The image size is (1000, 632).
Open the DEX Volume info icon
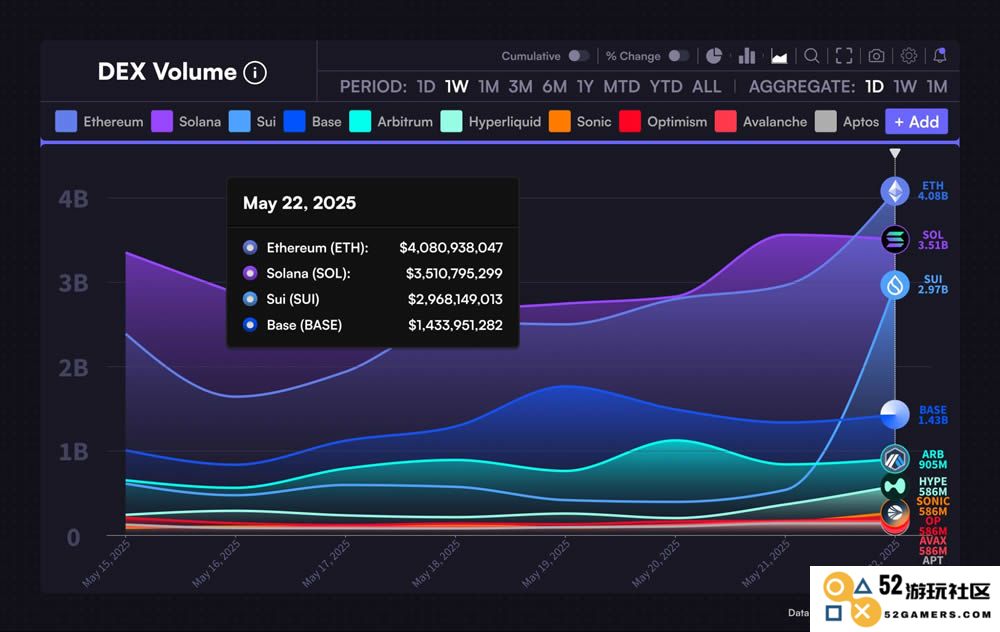click(x=255, y=73)
